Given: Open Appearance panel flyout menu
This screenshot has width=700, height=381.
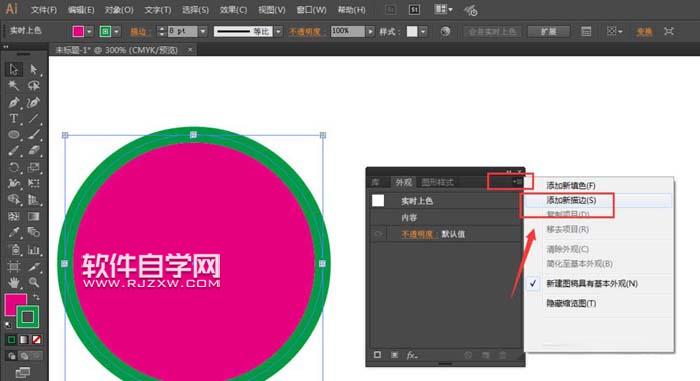Looking at the screenshot, I should pos(517,182).
